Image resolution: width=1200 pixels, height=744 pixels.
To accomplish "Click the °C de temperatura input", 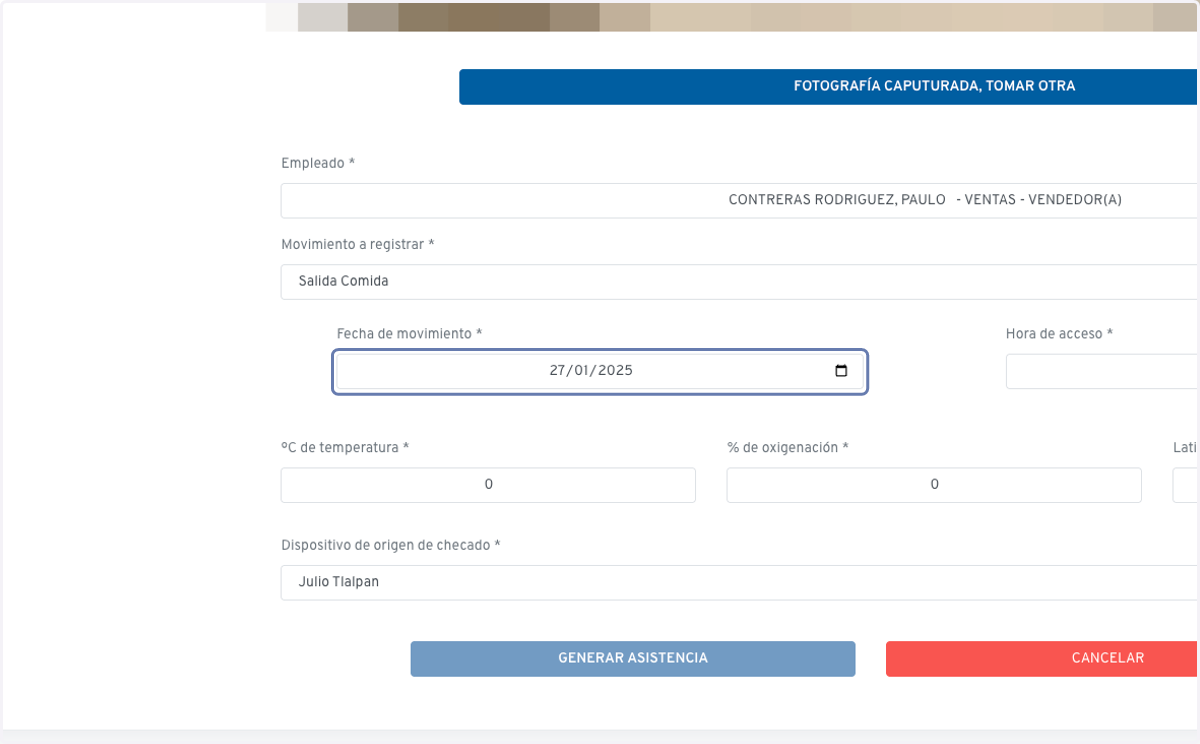I will (488, 485).
